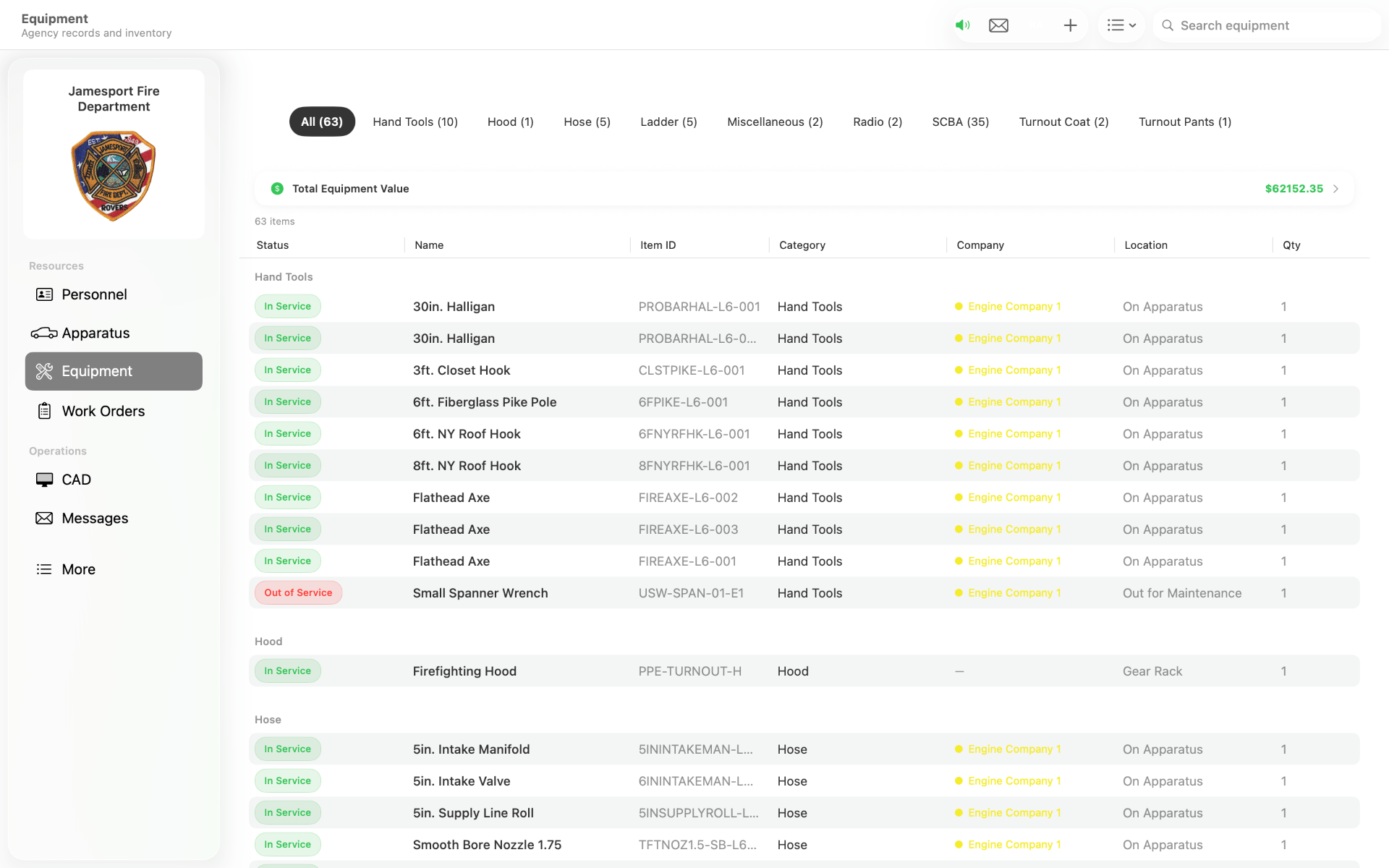Switch to Turnout Coat (2) tab
Screen dimensions: 1389x868
click(1063, 122)
